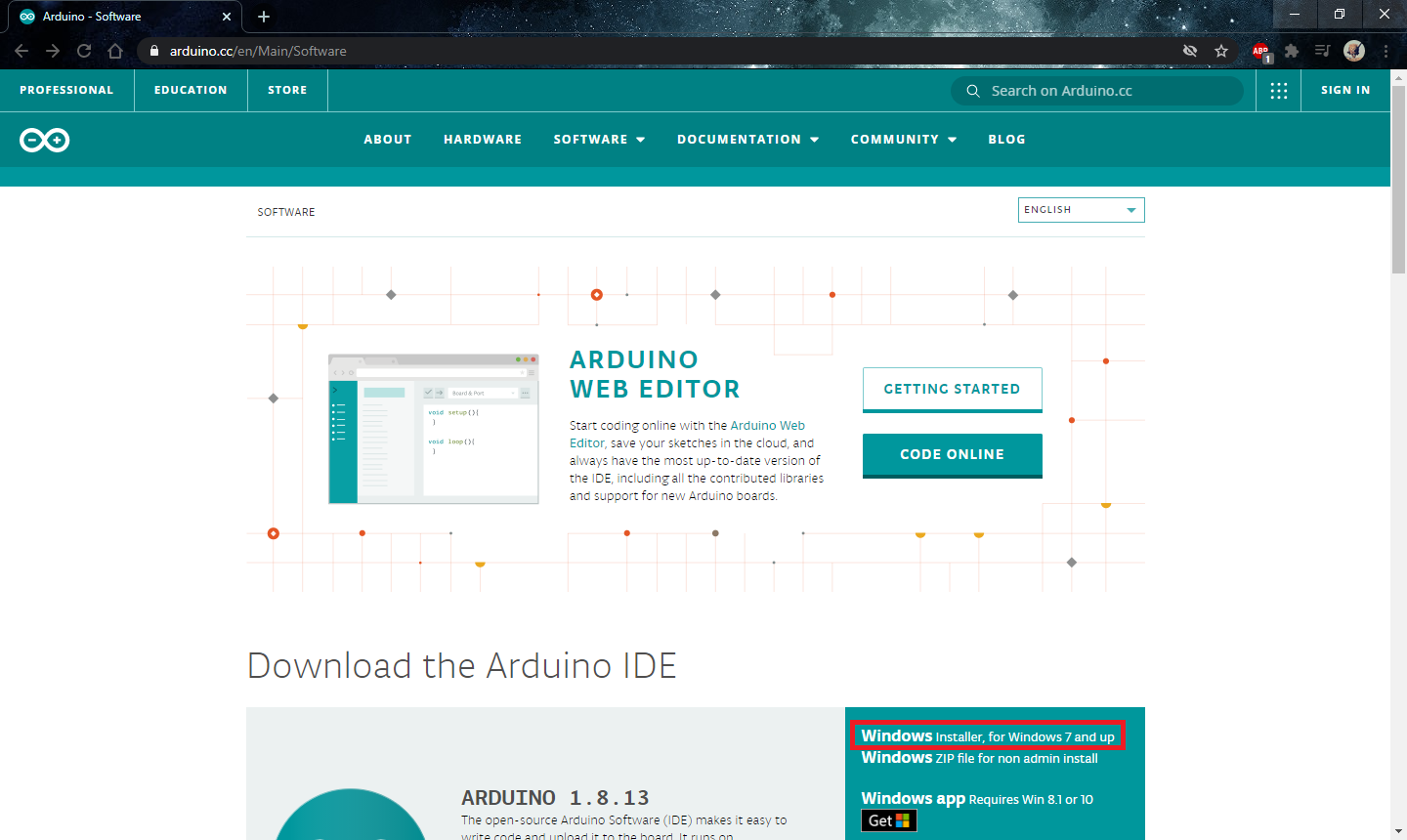This screenshot has height=840, width=1407.
Task: Download Windows ZIP file for non admin install
Action: pyautogui.click(x=979, y=758)
